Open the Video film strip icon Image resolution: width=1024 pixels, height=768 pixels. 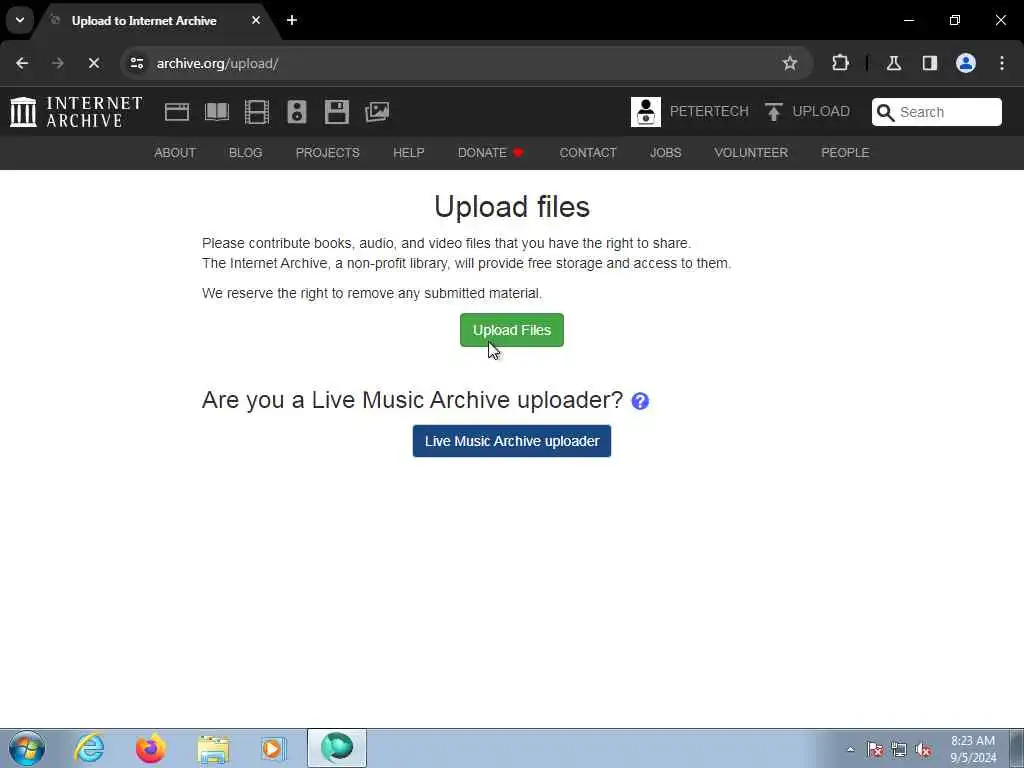pos(257,112)
